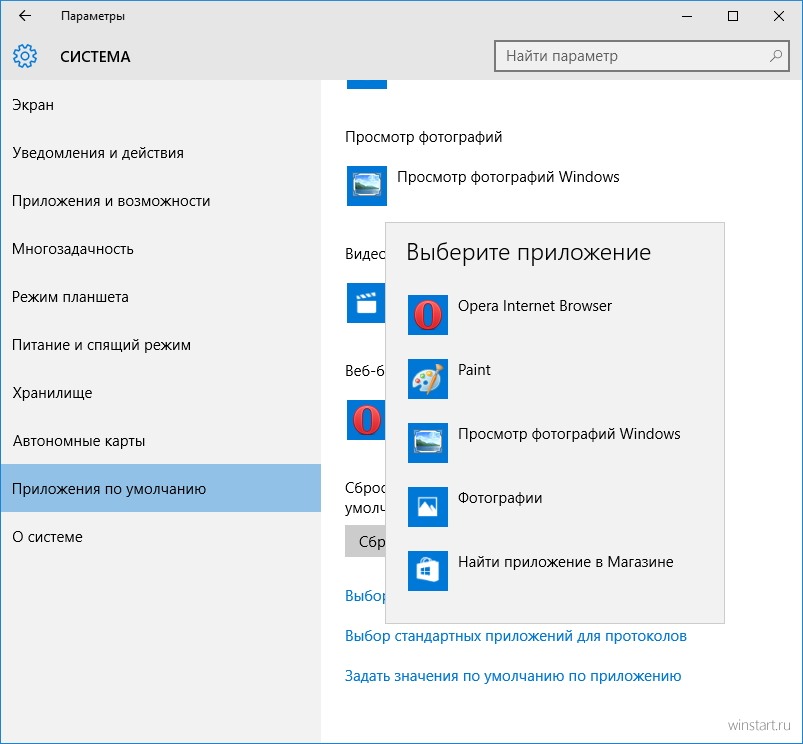Click the video player clapperboard icon
The height and width of the screenshot is (744, 803).
(366, 303)
